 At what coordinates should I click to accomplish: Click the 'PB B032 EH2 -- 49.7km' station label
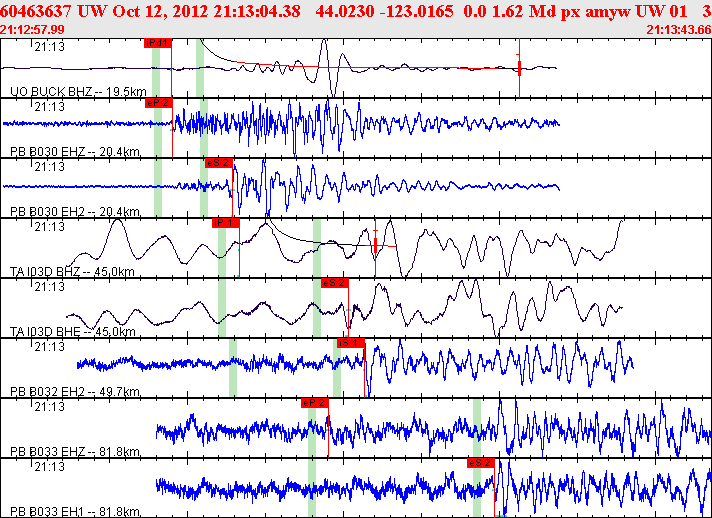point(75,391)
